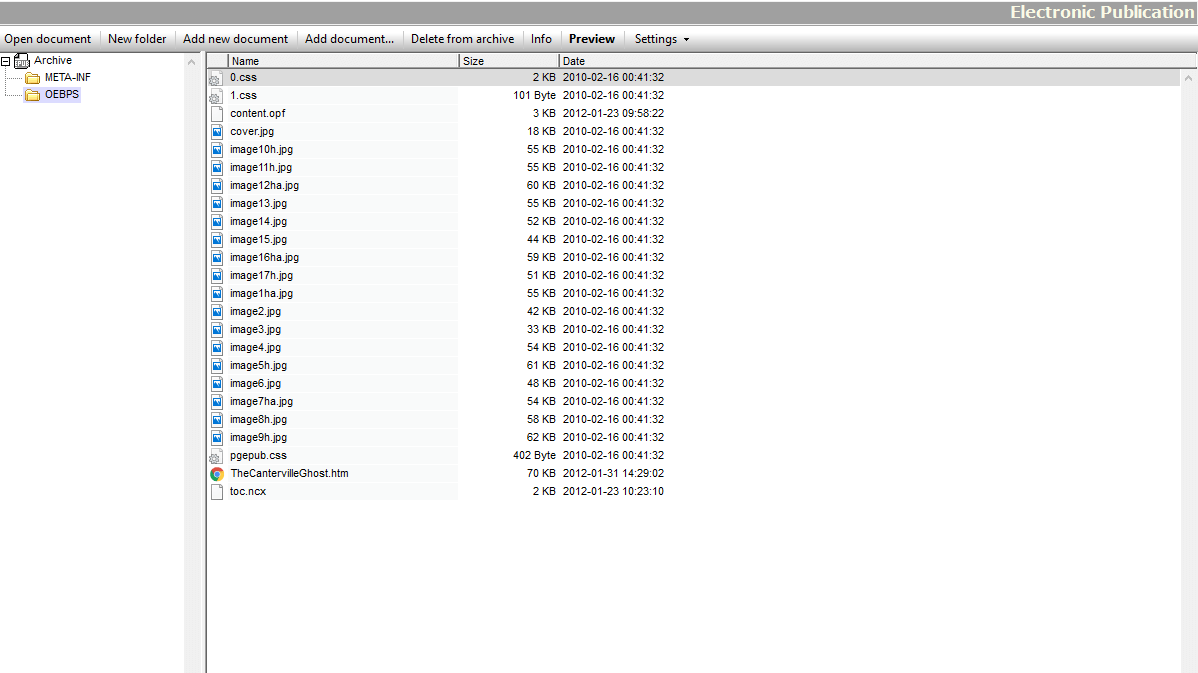
Task: Select the file name image12ha.jpg
Action: tap(264, 186)
